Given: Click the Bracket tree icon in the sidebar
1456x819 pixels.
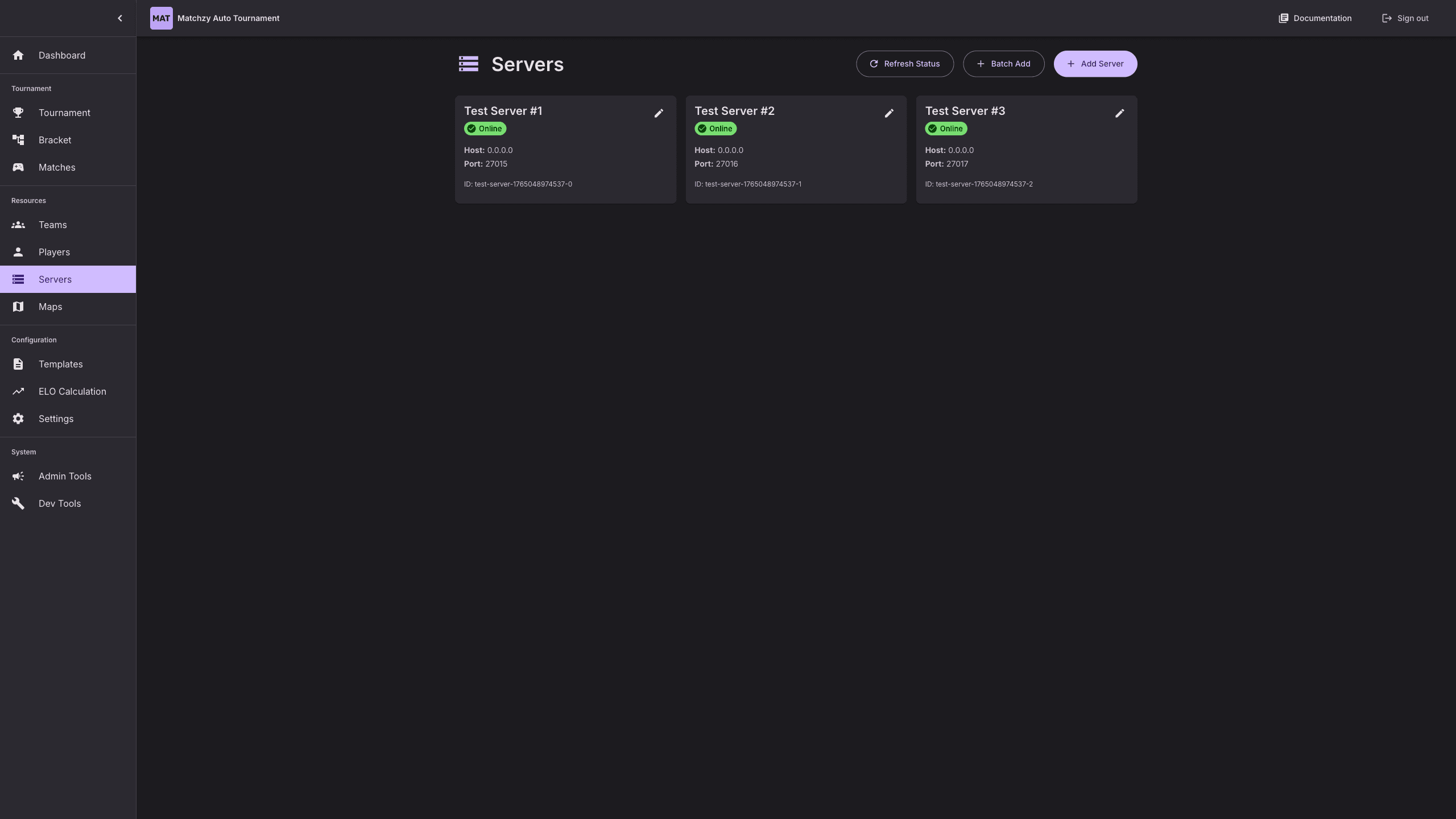Looking at the screenshot, I should (x=18, y=140).
